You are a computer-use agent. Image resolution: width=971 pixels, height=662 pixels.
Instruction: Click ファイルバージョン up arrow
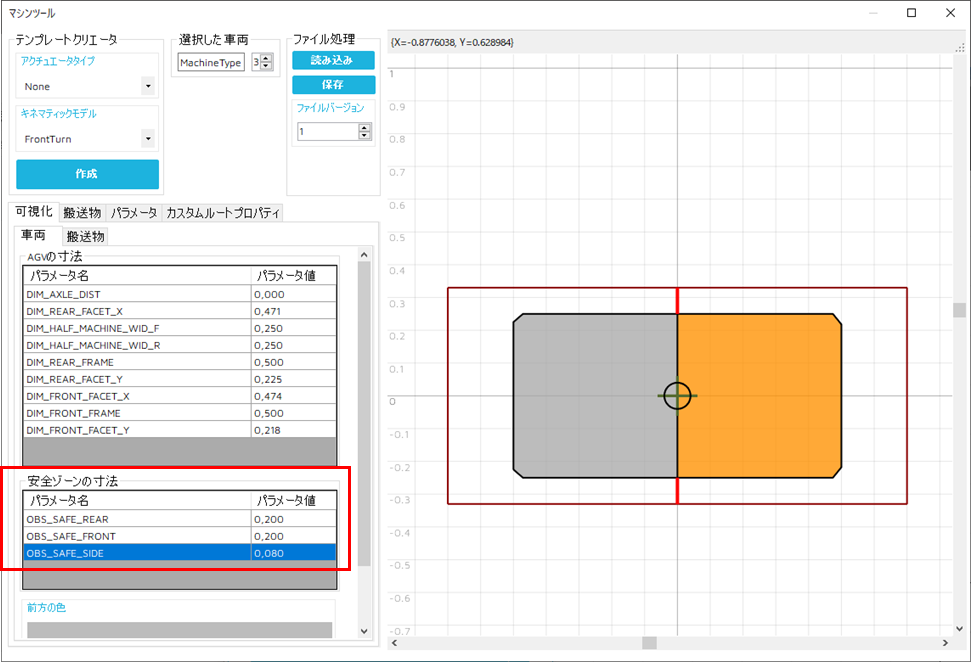tap(364, 127)
